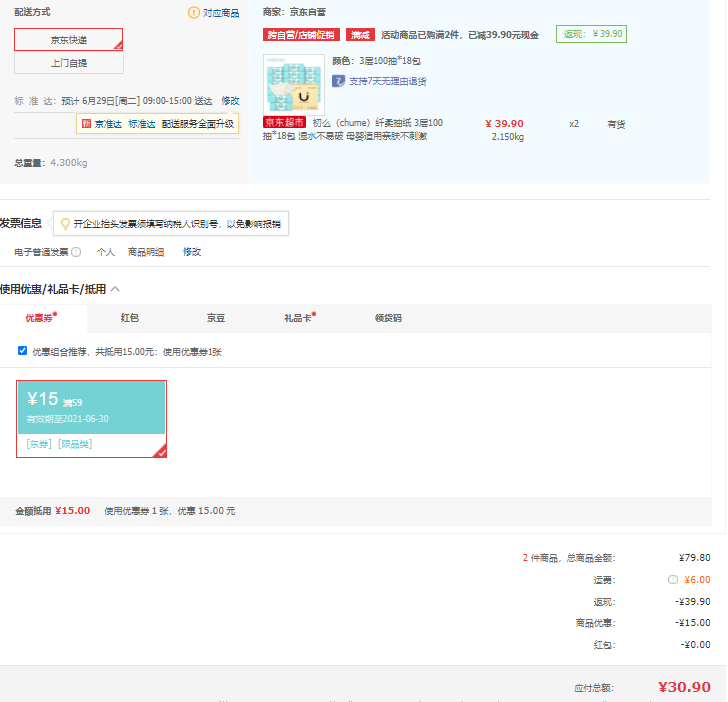Click the shipping fee info icon
The width and height of the screenshot is (728, 702).
click(x=673, y=579)
